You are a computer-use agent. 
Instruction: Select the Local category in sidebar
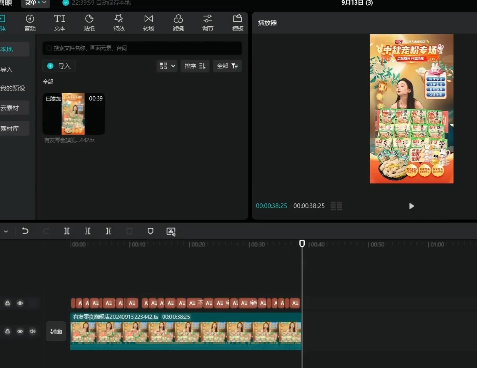click(14, 49)
